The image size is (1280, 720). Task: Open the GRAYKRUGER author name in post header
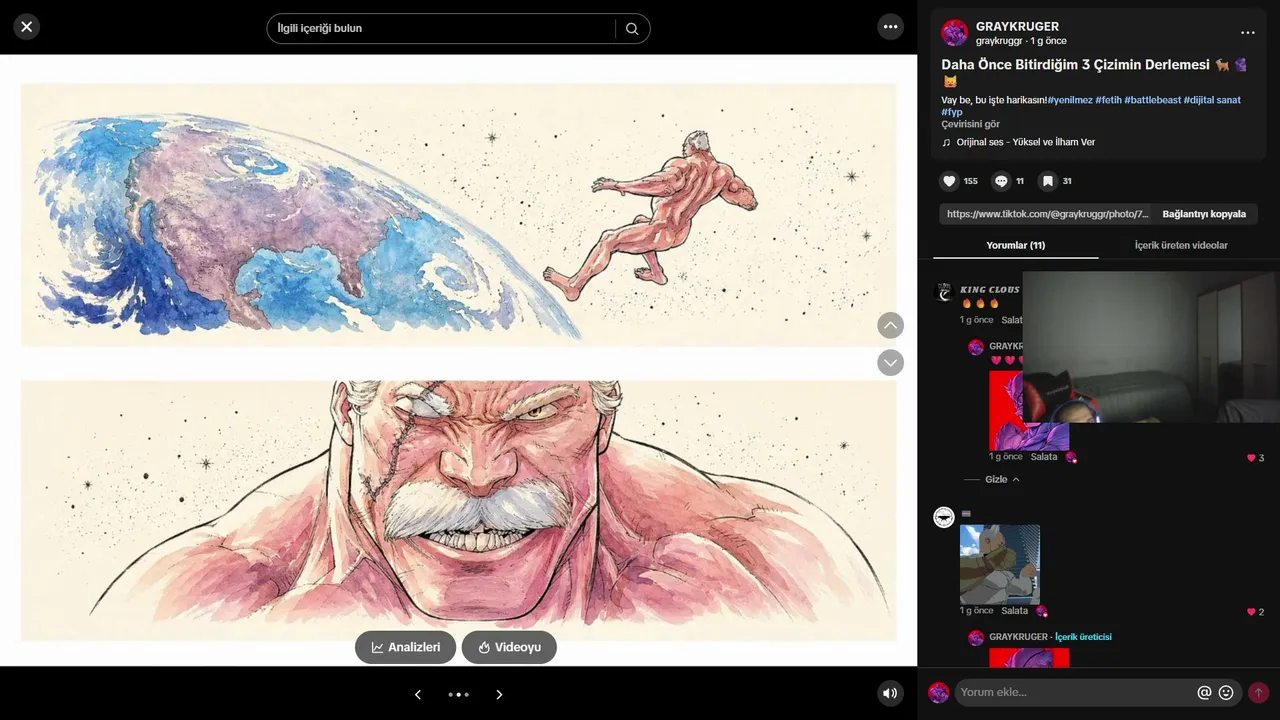[x=1017, y=26]
